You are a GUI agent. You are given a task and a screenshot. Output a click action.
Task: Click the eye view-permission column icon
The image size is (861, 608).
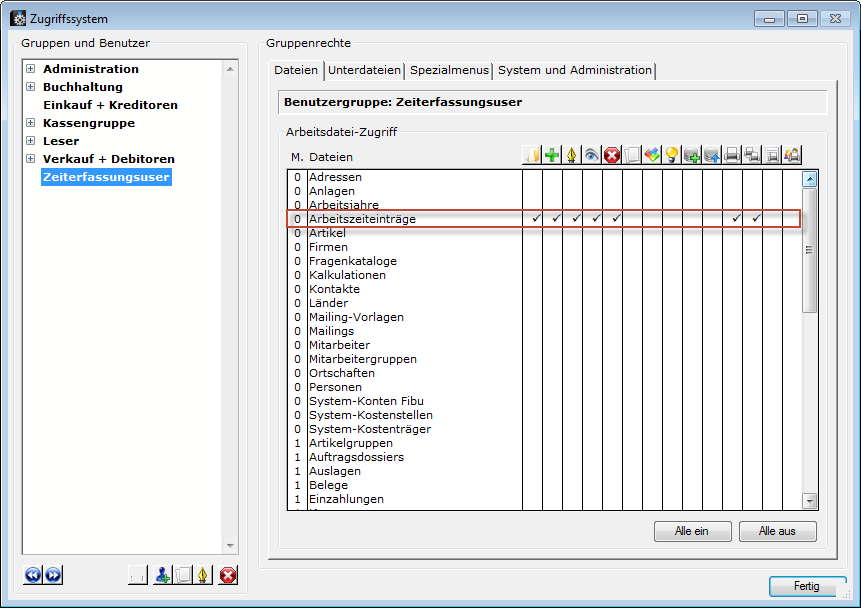[x=592, y=155]
